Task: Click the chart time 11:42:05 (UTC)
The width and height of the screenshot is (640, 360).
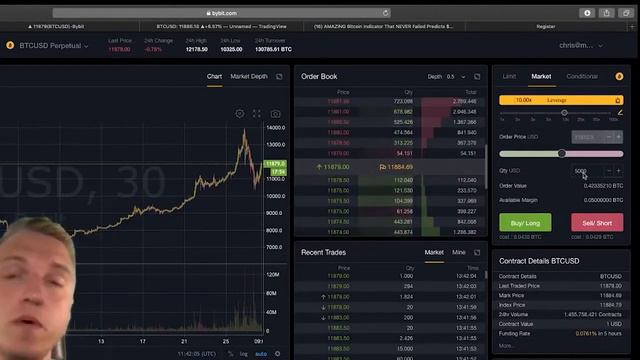Action: [x=196, y=354]
